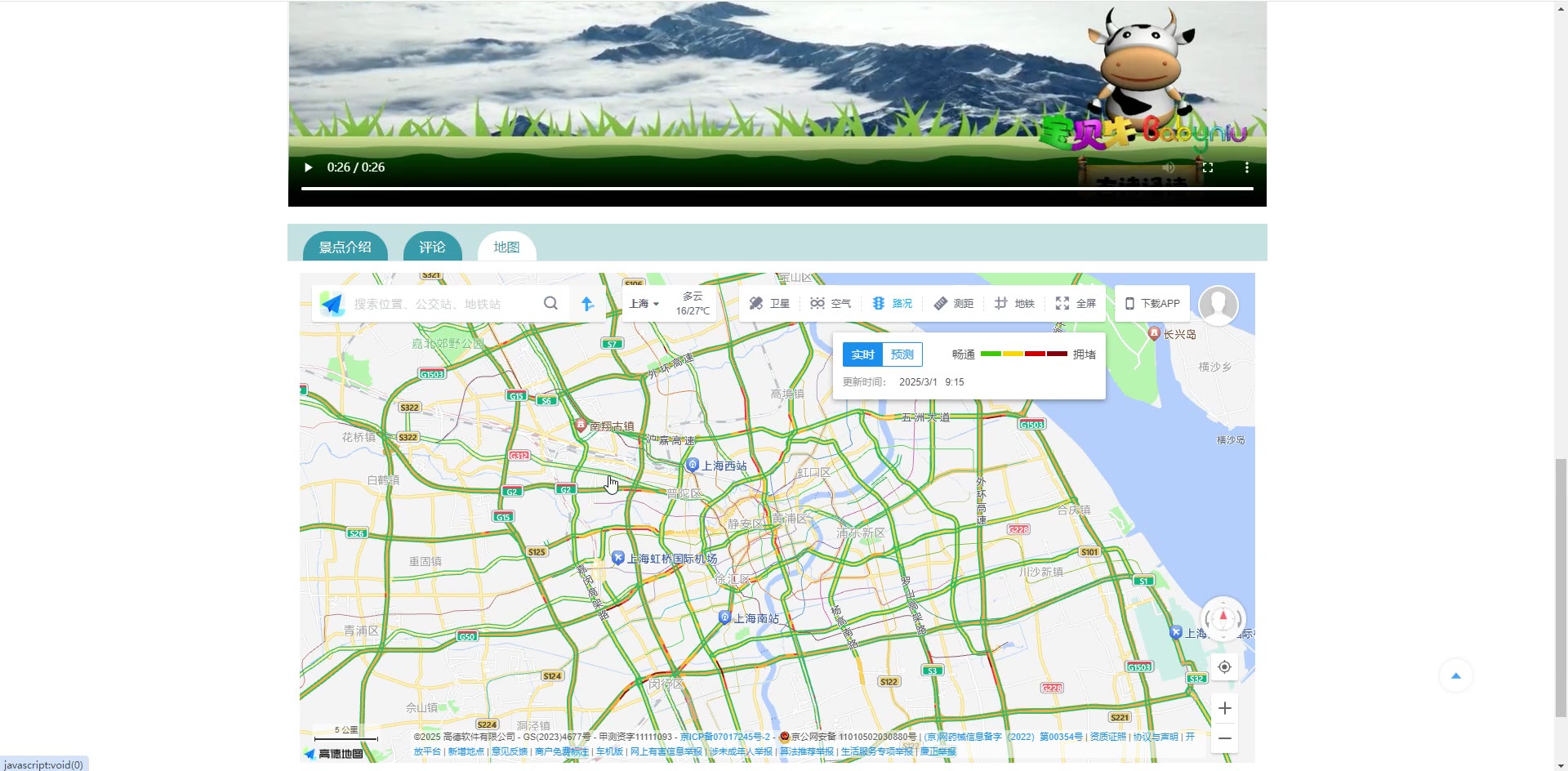Click the 花桥镇 town label
This screenshot has width=1568, height=771.
(x=359, y=437)
